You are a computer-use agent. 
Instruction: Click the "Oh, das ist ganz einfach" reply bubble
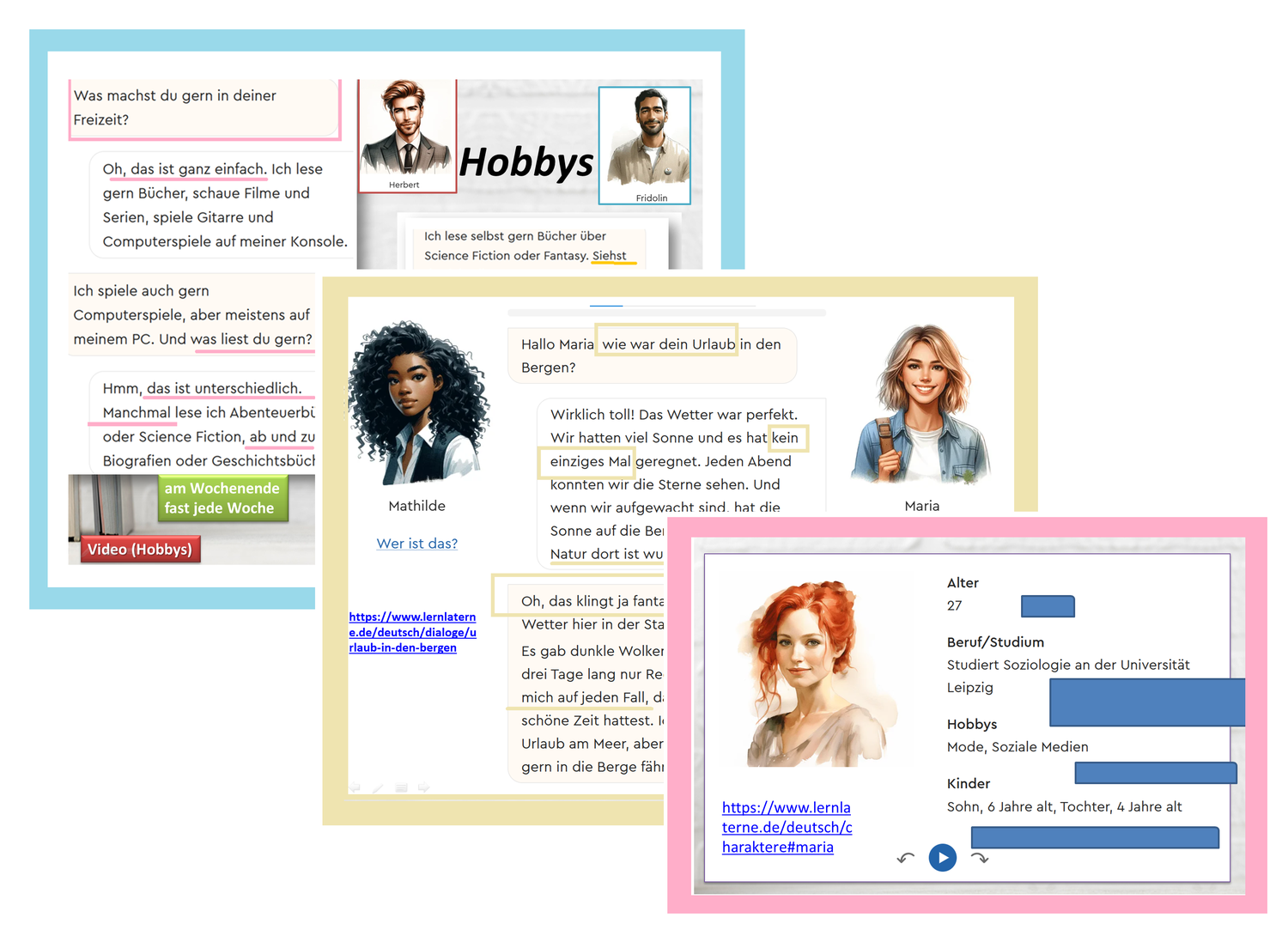coord(223,205)
